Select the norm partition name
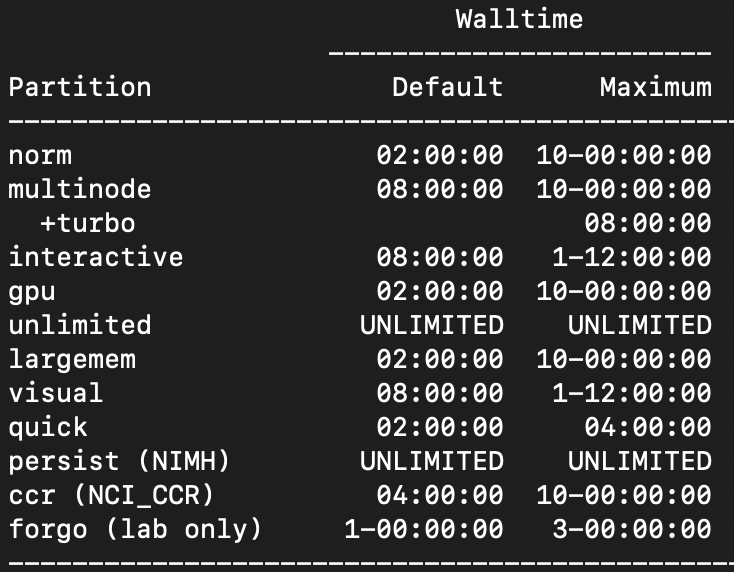The height and width of the screenshot is (572, 734). click(x=40, y=155)
